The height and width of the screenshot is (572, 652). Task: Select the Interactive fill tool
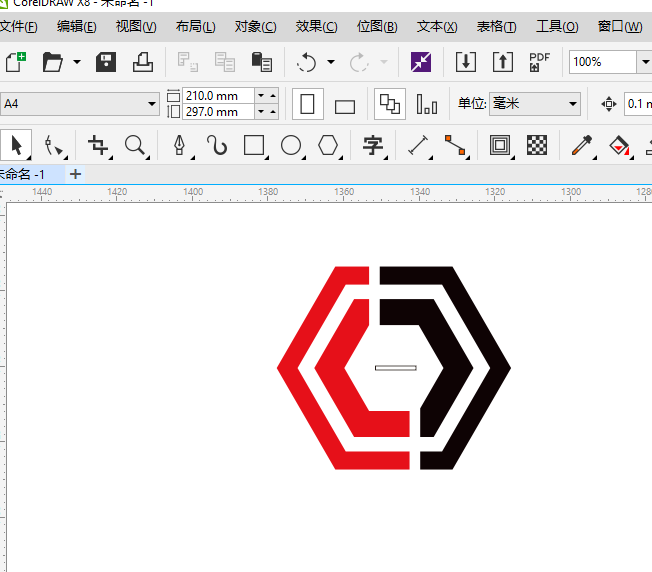(x=619, y=146)
